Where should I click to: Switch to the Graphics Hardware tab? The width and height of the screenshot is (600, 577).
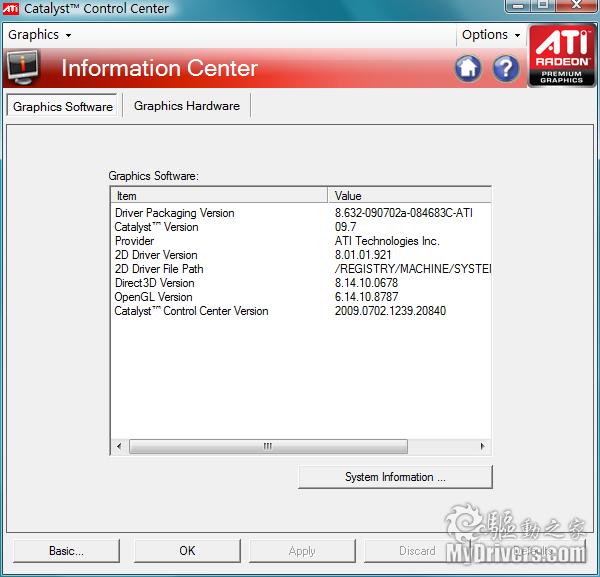(x=187, y=106)
